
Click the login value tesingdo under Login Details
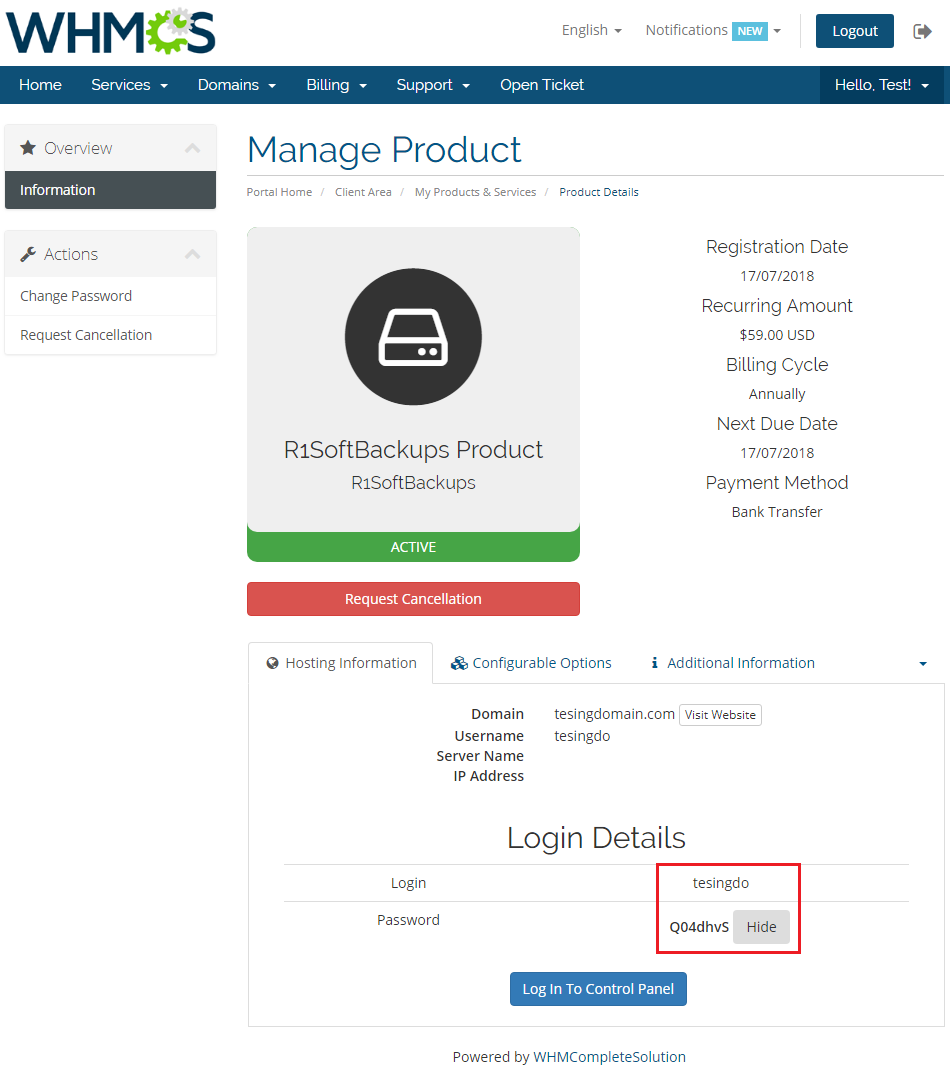pyautogui.click(x=721, y=883)
